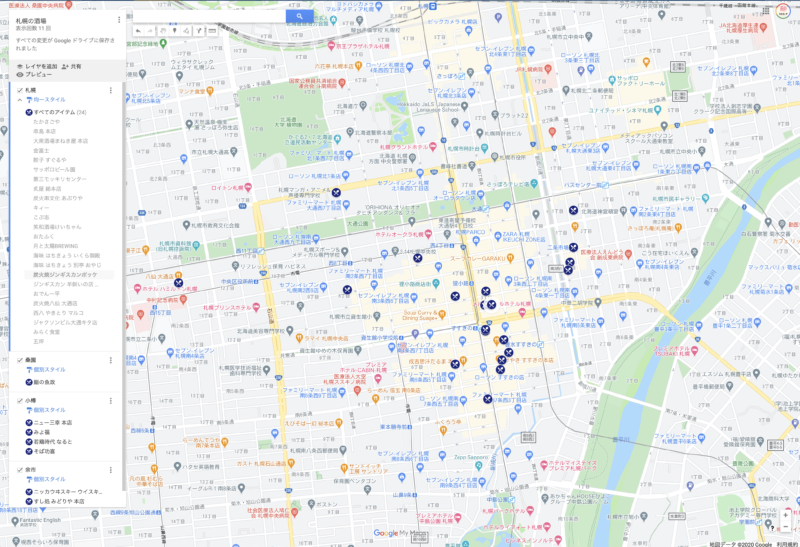Click the map title 札幌の酒場

tap(31, 21)
